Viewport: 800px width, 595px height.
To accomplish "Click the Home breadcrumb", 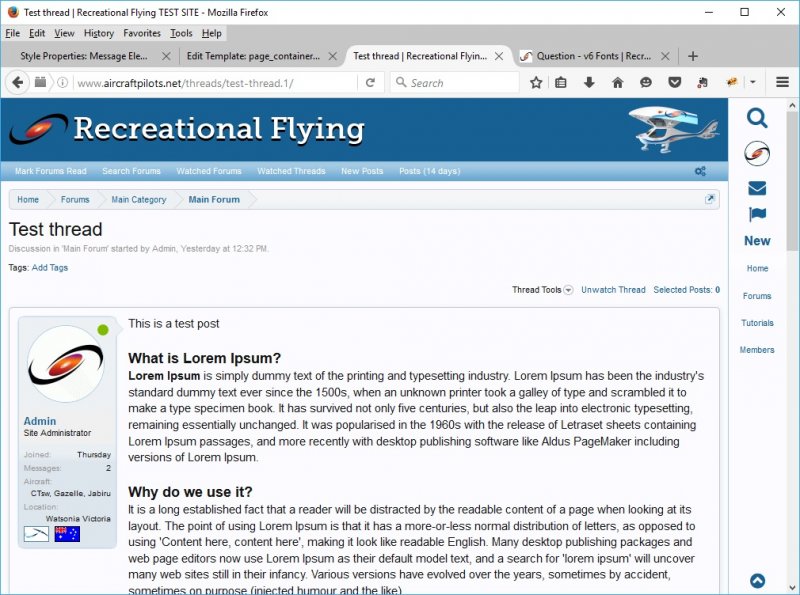I will (x=28, y=200).
